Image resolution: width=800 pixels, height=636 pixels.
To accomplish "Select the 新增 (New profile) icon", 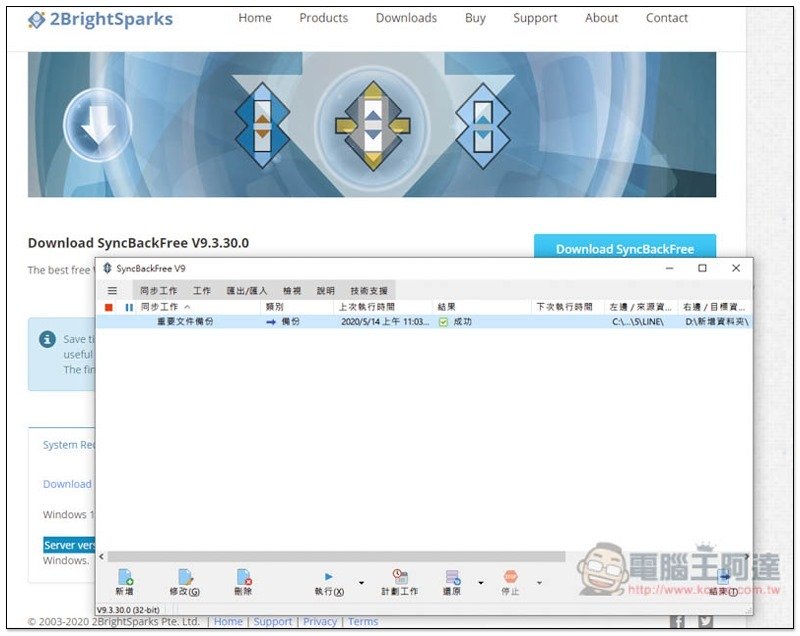I will (124, 577).
